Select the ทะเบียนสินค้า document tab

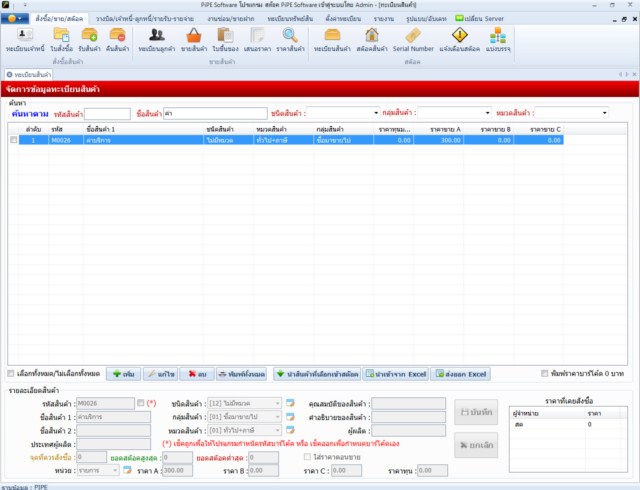pyautogui.click(x=33, y=75)
